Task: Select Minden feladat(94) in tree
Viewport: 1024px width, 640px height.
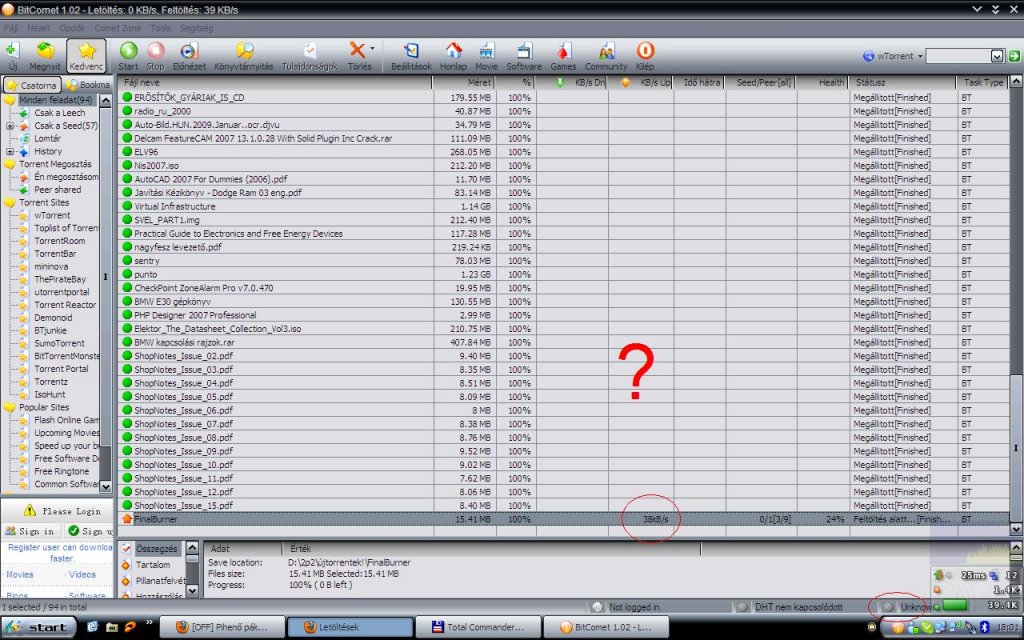Action: [x=56, y=100]
